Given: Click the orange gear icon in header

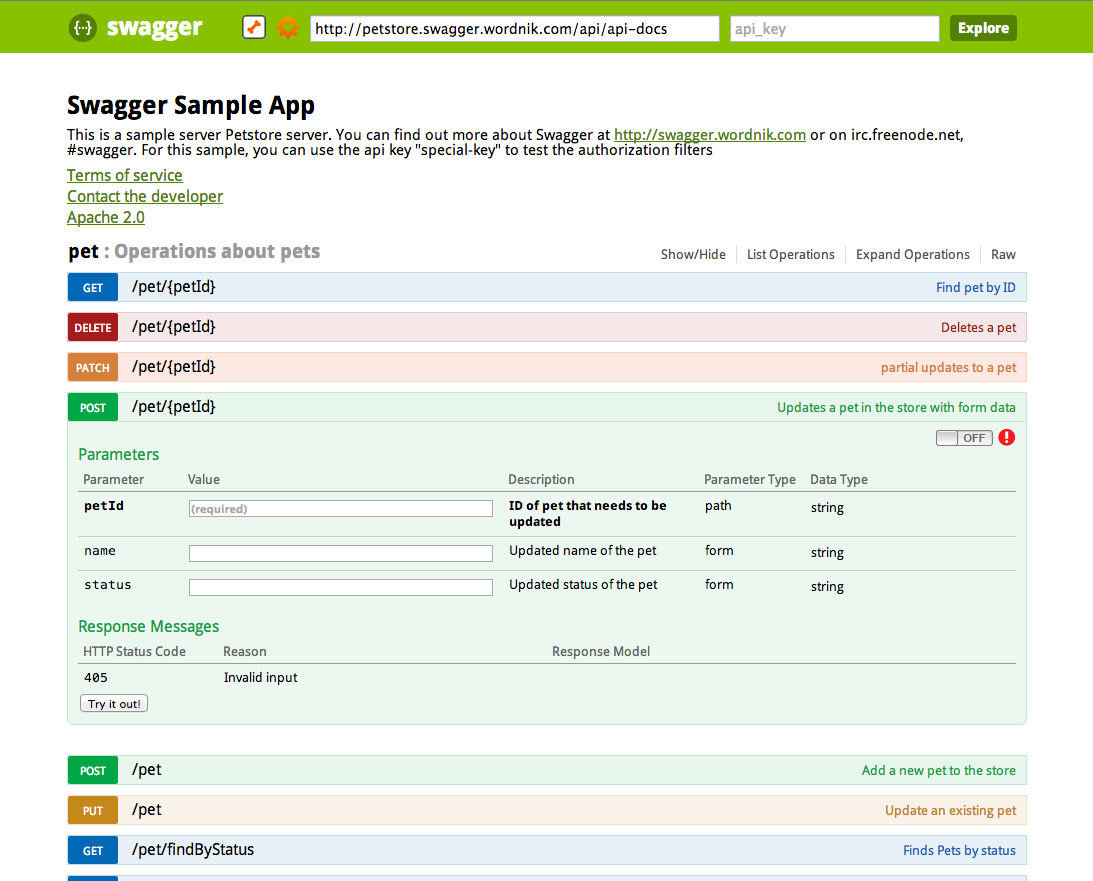Looking at the screenshot, I should coord(287,28).
